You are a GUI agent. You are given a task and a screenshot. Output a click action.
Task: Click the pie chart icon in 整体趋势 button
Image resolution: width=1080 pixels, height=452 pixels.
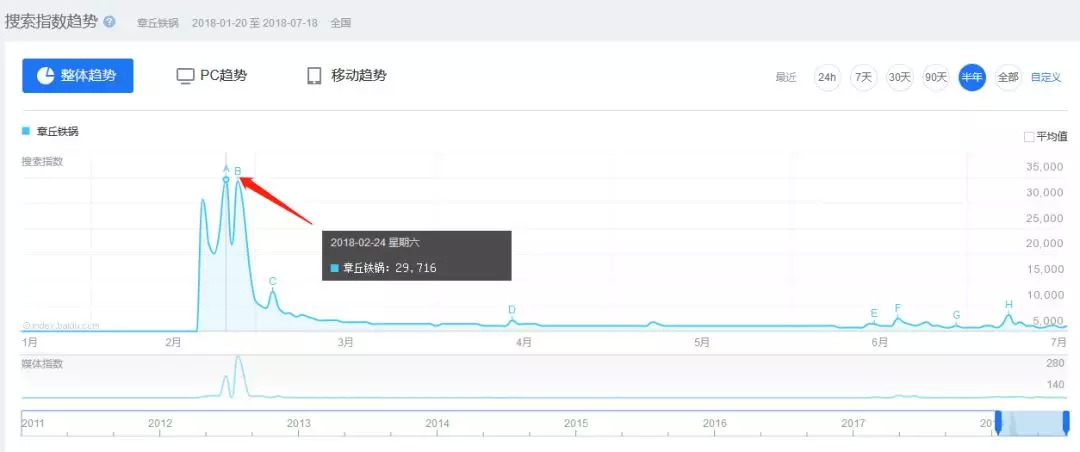pyautogui.click(x=45, y=76)
